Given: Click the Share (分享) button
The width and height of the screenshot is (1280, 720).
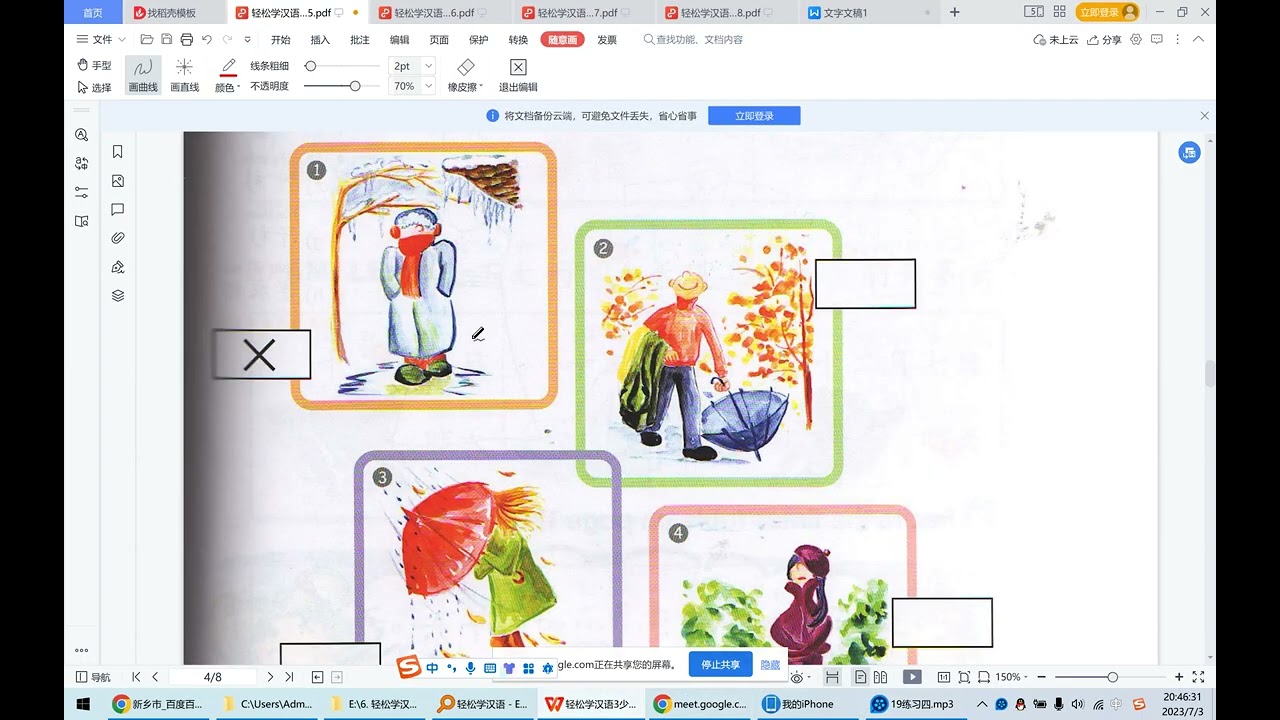Looking at the screenshot, I should tap(1103, 40).
